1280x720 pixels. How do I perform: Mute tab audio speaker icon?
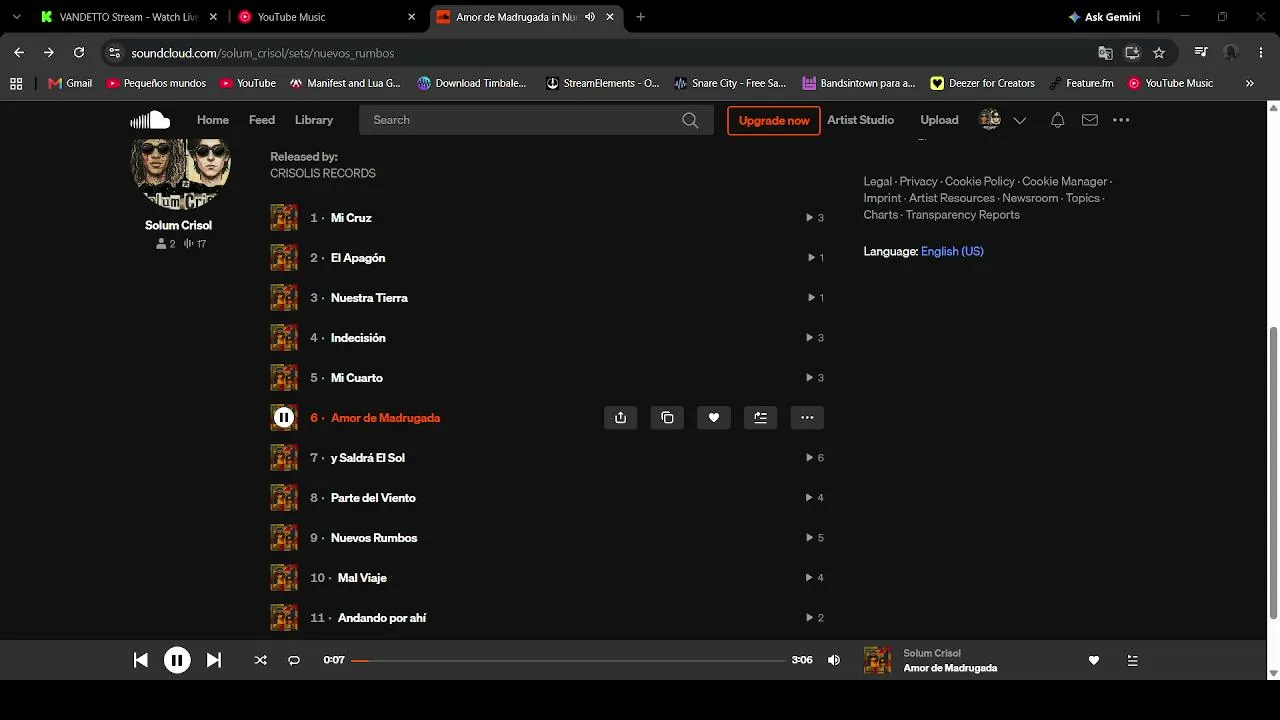(590, 17)
